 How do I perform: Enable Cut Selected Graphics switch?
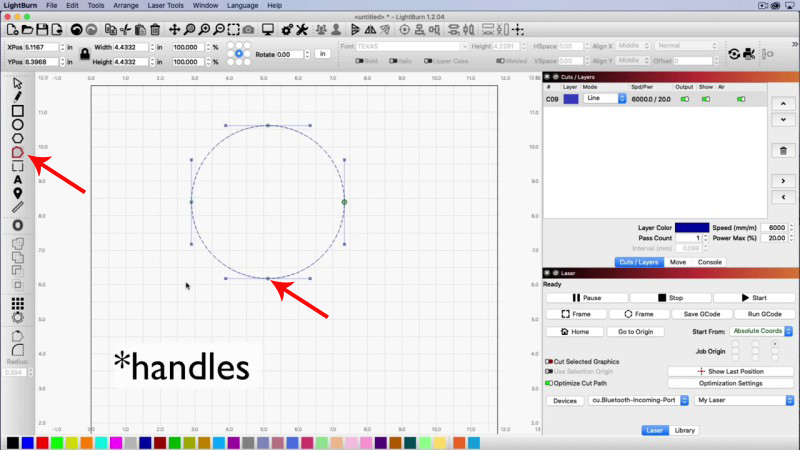tap(549, 361)
